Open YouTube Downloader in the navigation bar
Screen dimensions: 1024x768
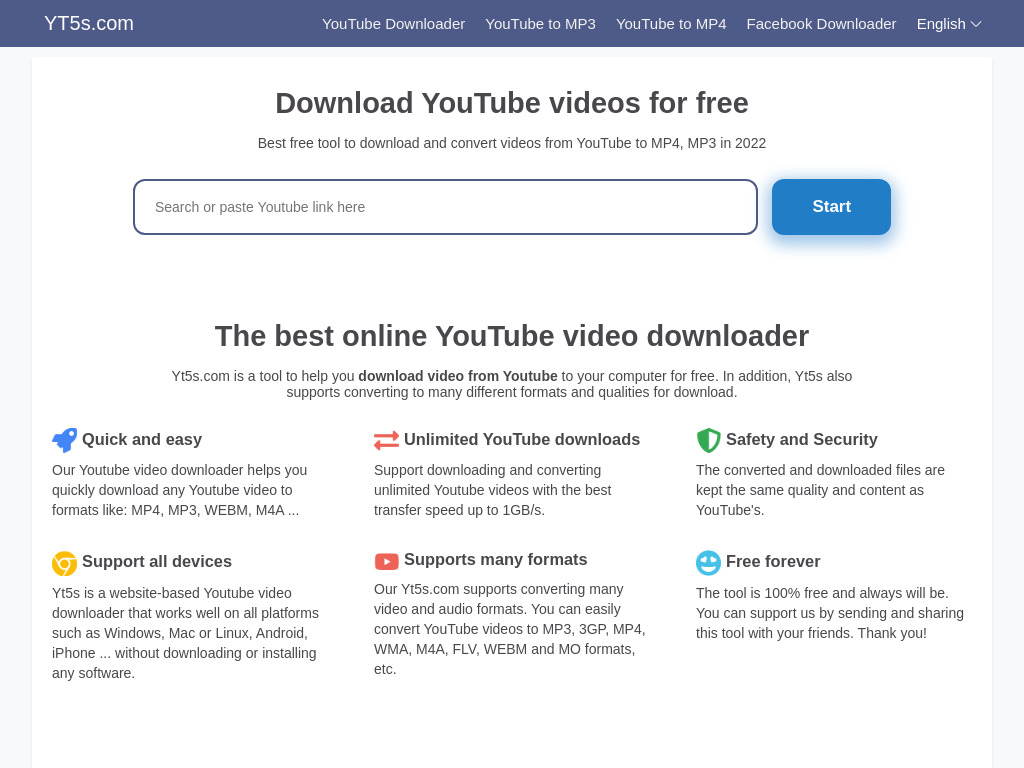pyautogui.click(x=393, y=24)
